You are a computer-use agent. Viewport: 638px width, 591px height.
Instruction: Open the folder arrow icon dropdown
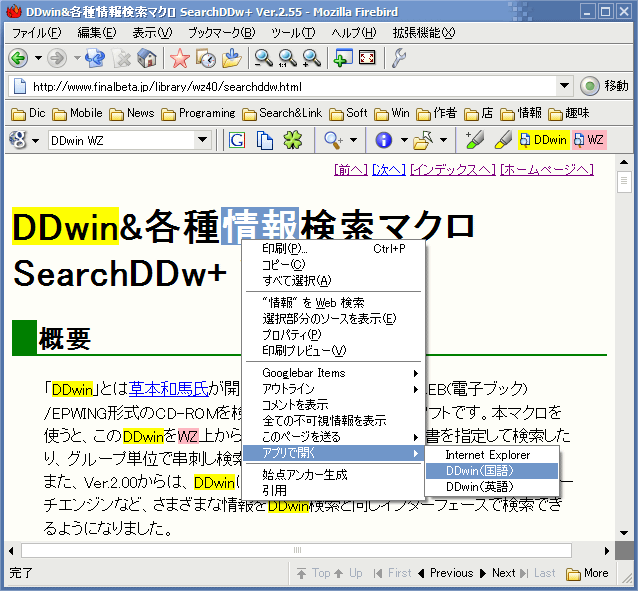[x=444, y=140]
